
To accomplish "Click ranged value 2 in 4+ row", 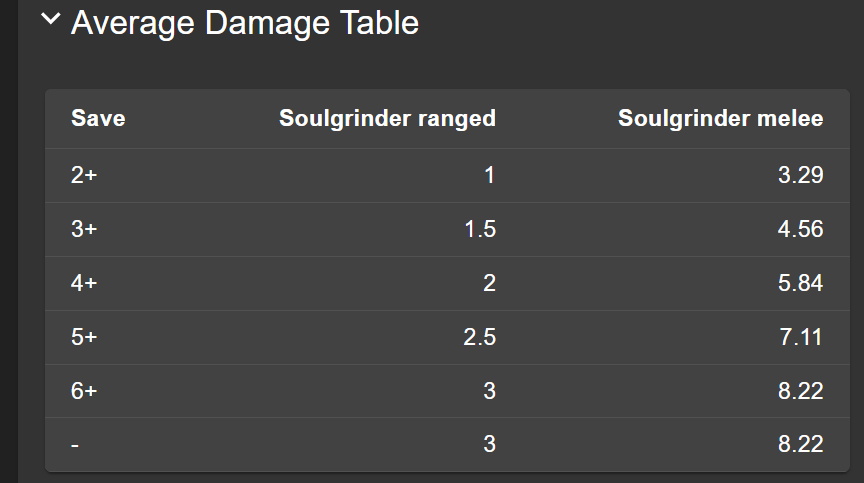I will (x=489, y=283).
